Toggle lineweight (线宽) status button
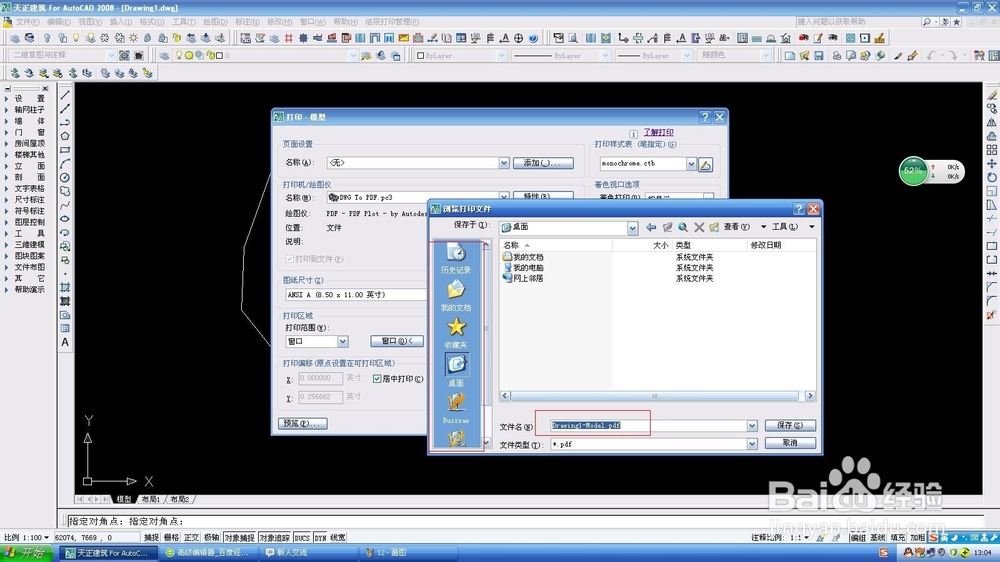Screen dimensions: 1000x562 click(x=338, y=538)
